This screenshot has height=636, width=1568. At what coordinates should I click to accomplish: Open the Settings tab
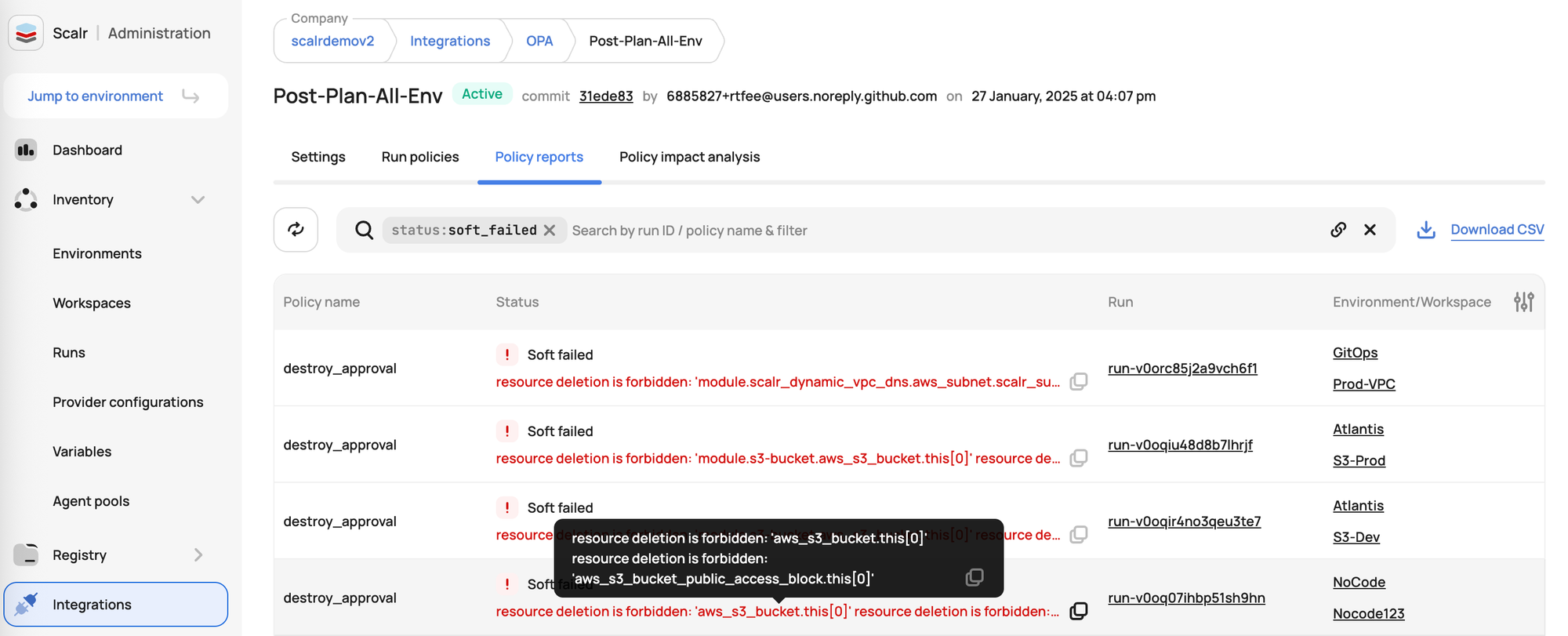coord(318,157)
